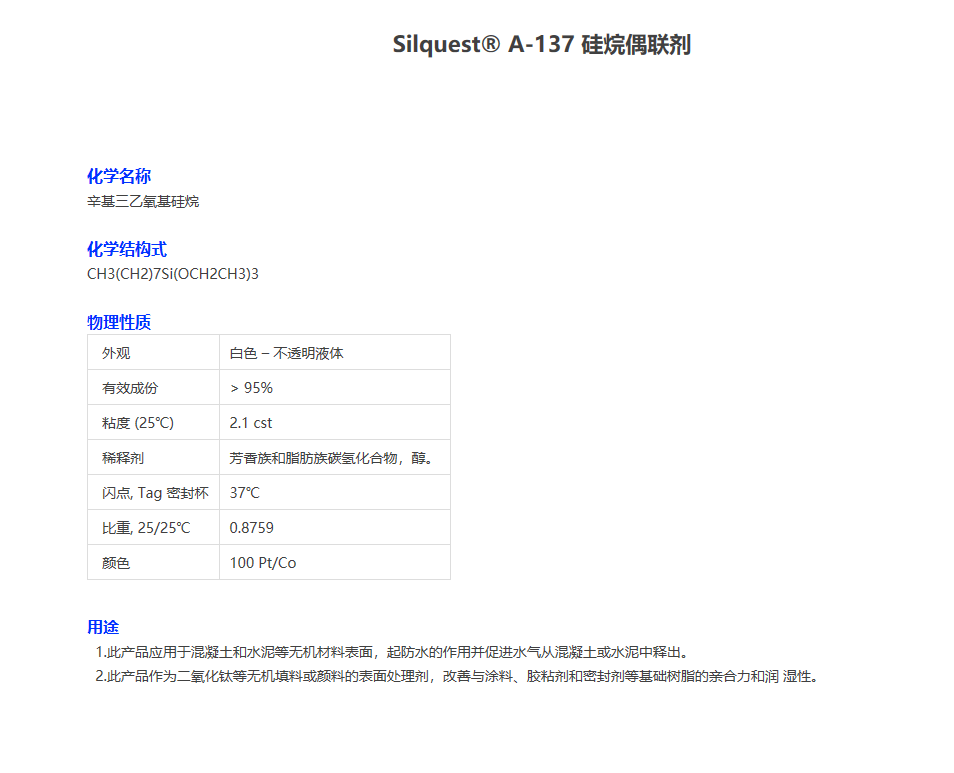Click the chemical name 辛基三乙氧基硅烷
Viewport: 954px width, 773px height.
click(x=142, y=200)
